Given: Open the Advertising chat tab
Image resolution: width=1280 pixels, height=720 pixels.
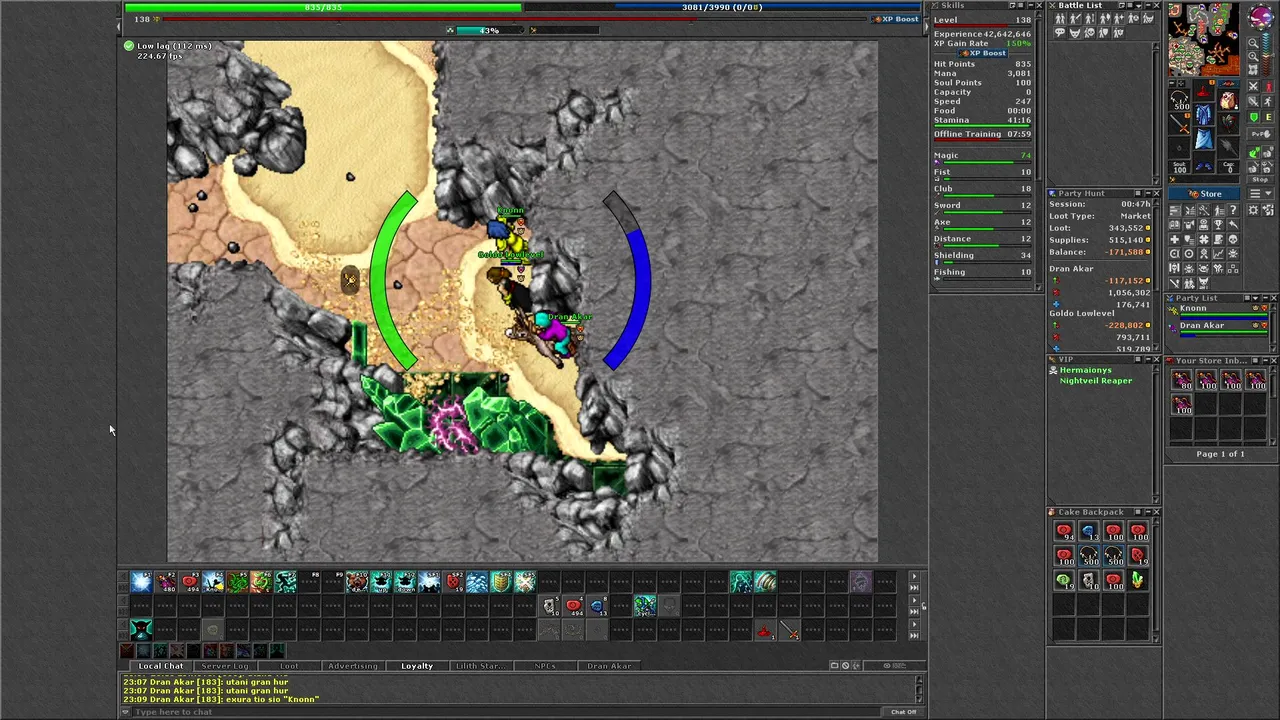Looking at the screenshot, I should tap(353, 666).
